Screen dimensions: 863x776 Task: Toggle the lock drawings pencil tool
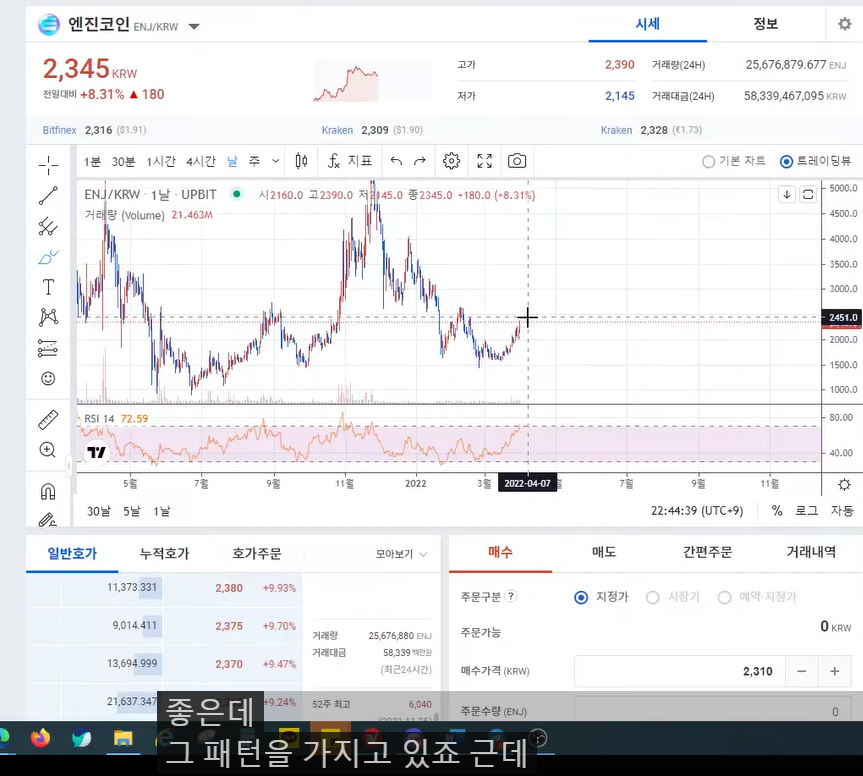tap(48, 520)
